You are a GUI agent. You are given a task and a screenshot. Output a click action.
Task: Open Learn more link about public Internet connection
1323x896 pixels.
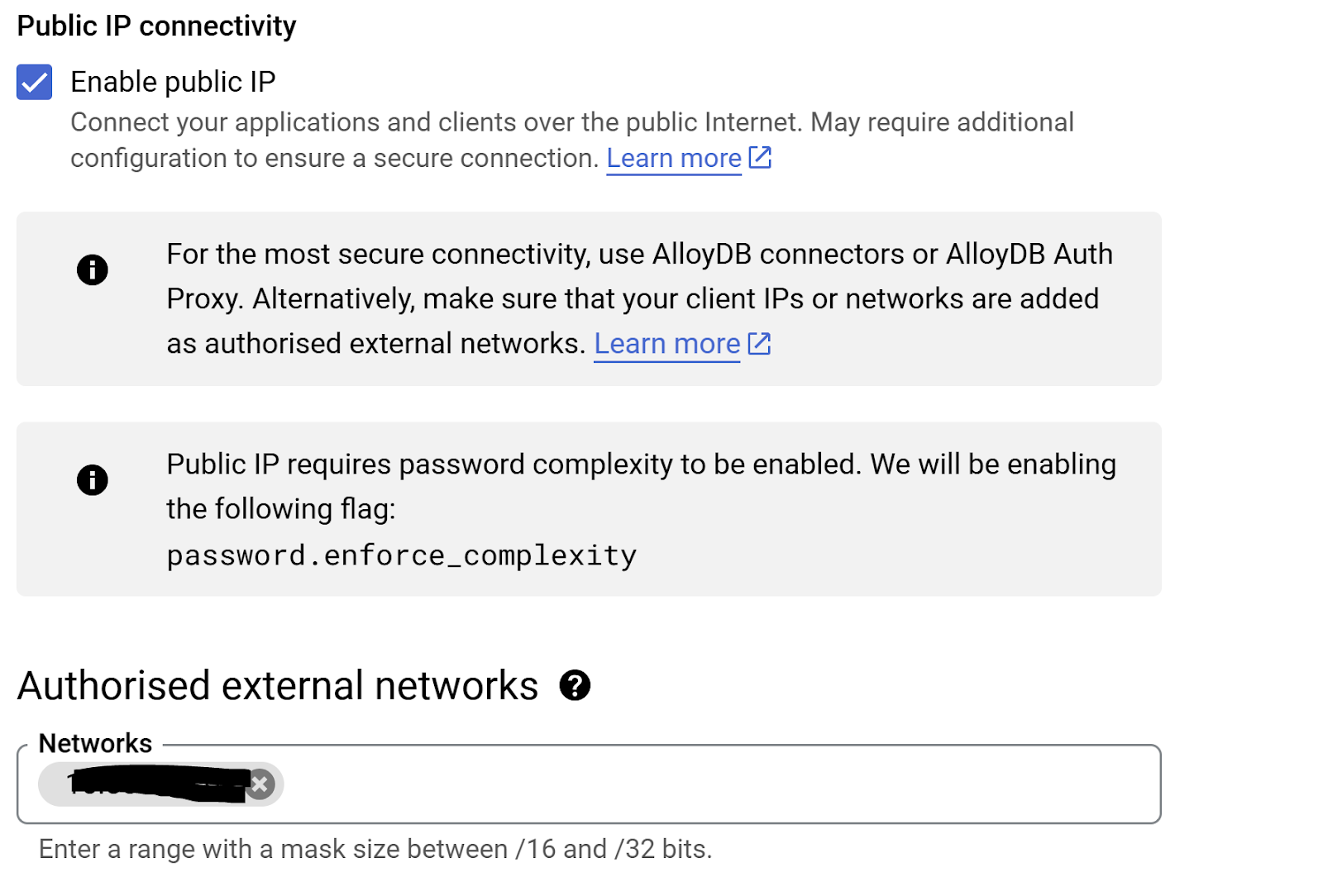[x=674, y=158]
